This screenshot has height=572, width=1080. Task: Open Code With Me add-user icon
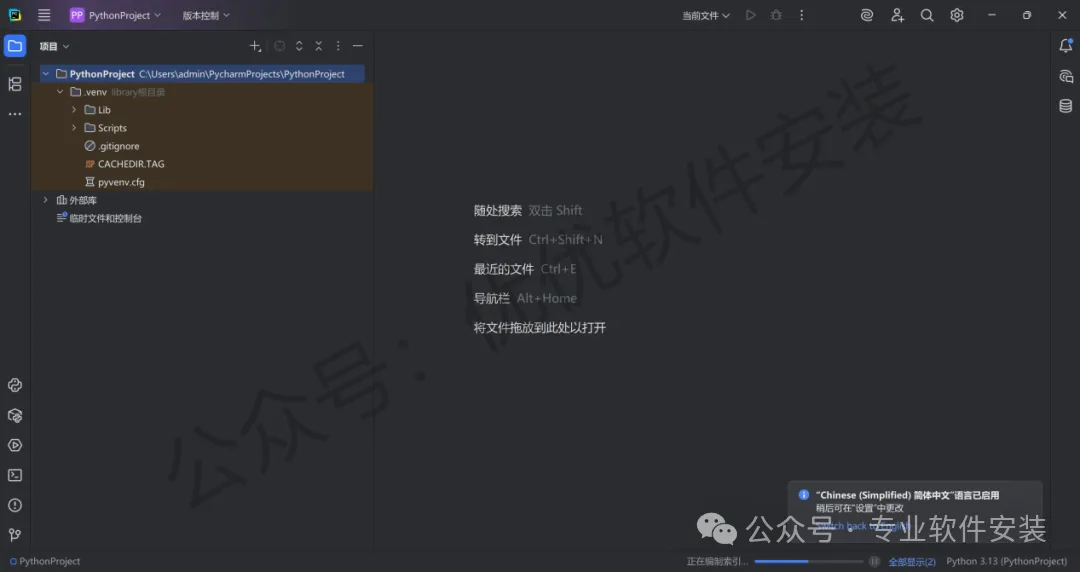point(897,15)
